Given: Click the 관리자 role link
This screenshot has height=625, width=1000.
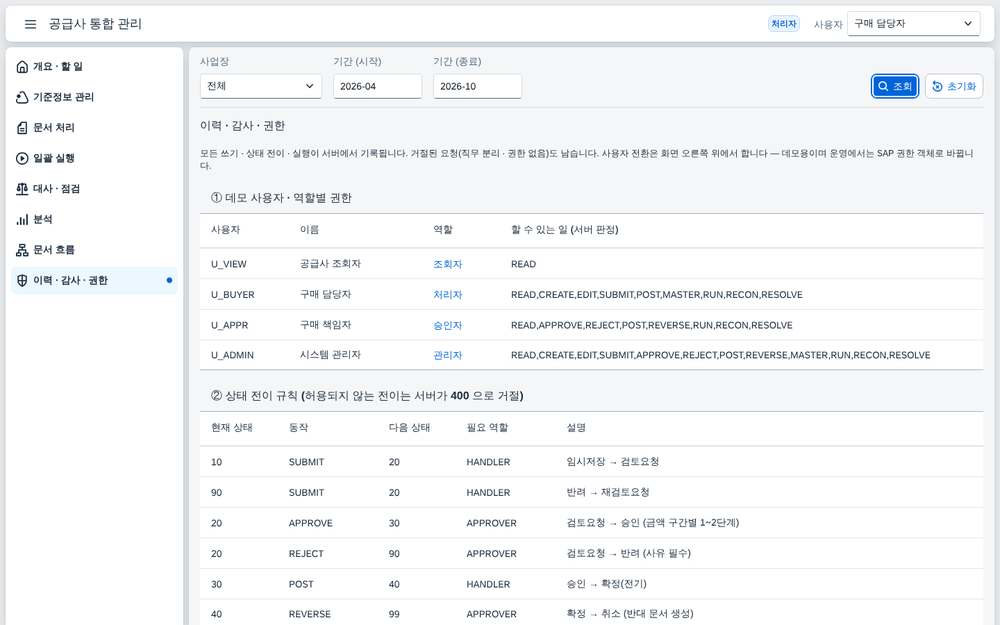Looking at the screenshot, I should (448, 355).
